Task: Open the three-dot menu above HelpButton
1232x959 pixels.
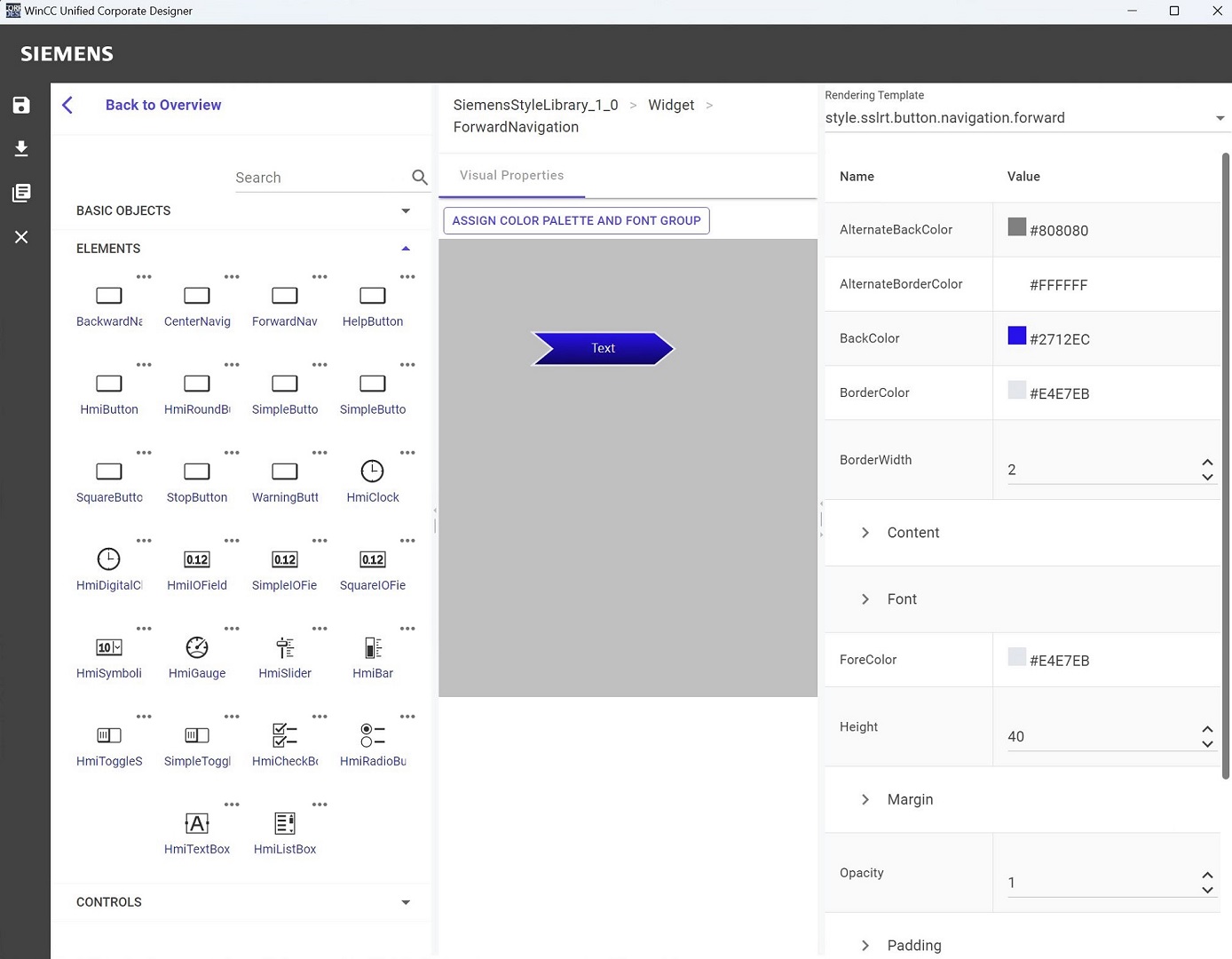Action: (x=407, y=277)
